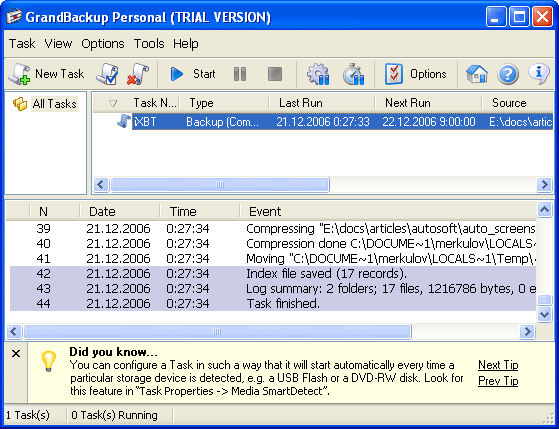The image size is (559, 429).
Task: Select log entry 41 Moving
Action: click(x=273, y=259)
